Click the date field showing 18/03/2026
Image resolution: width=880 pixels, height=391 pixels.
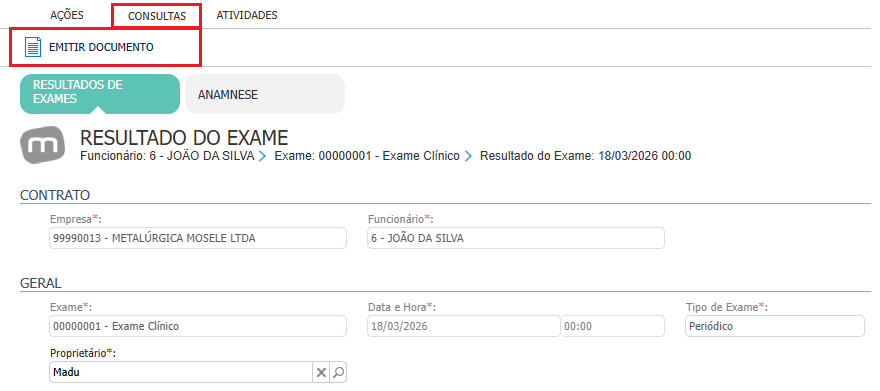(464, 326)
